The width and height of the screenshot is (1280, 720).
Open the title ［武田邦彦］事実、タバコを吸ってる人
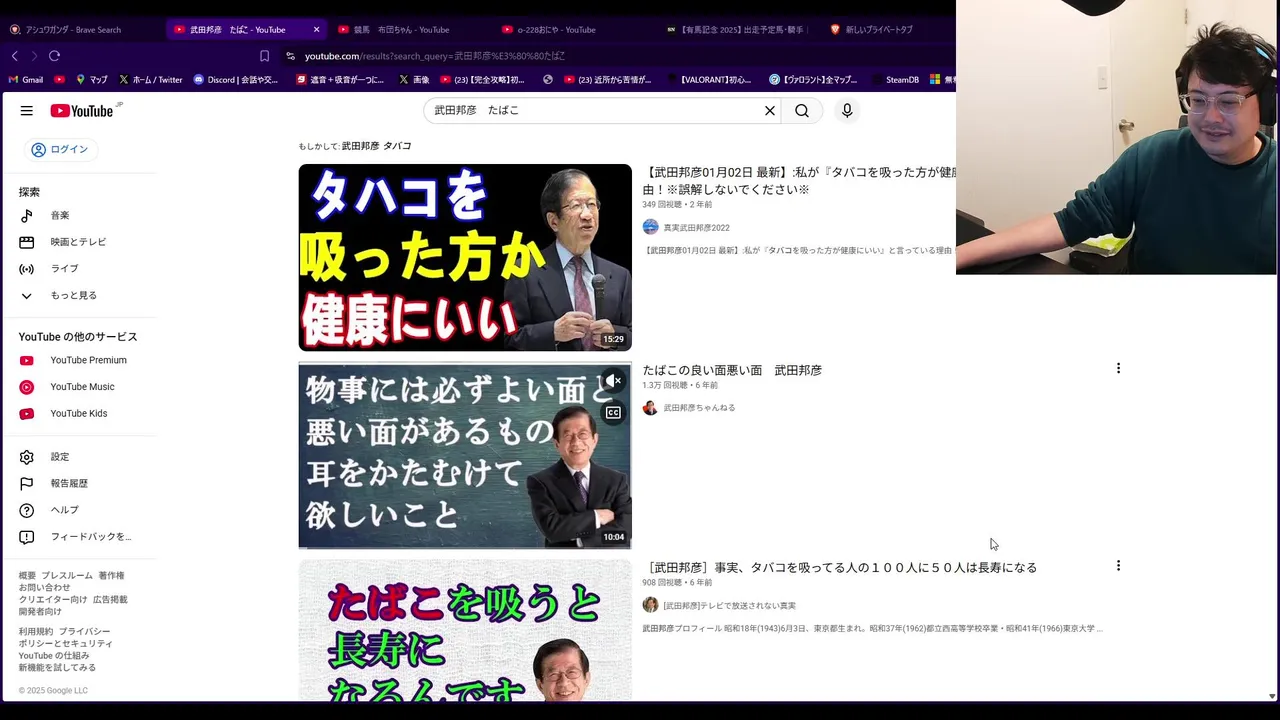(840, 567)
